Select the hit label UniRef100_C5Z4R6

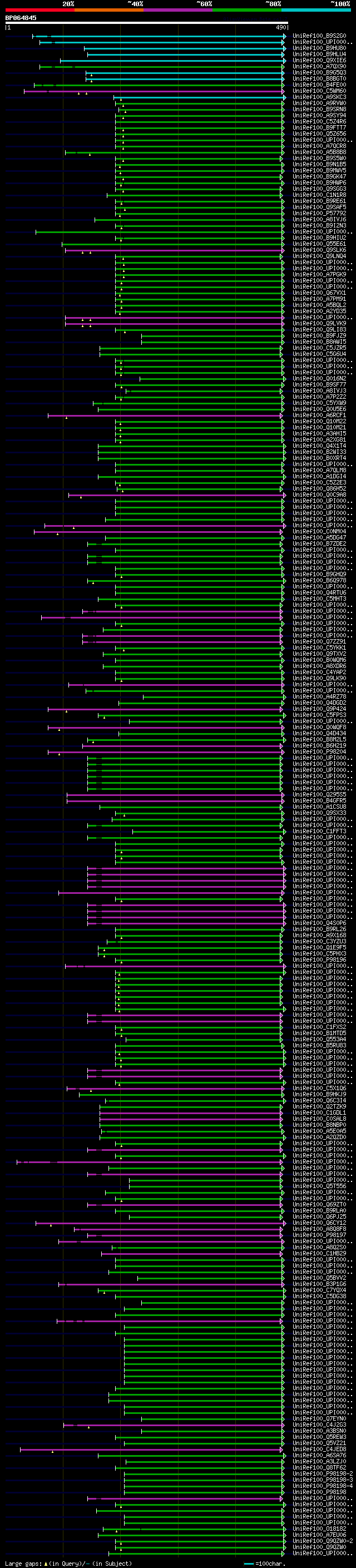click(x=319, y=121)
